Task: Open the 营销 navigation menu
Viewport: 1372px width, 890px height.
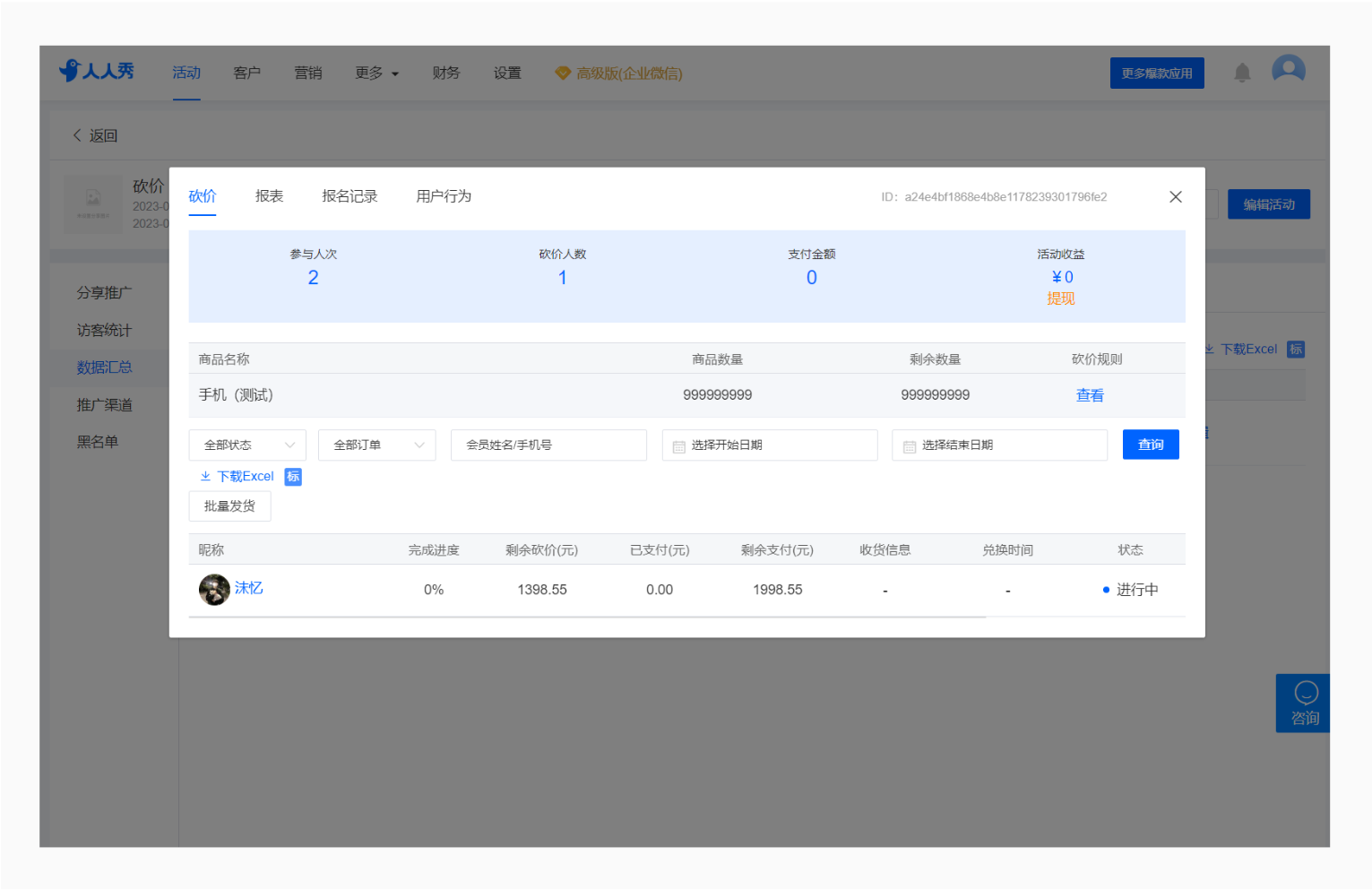Action: pos(308,73)
